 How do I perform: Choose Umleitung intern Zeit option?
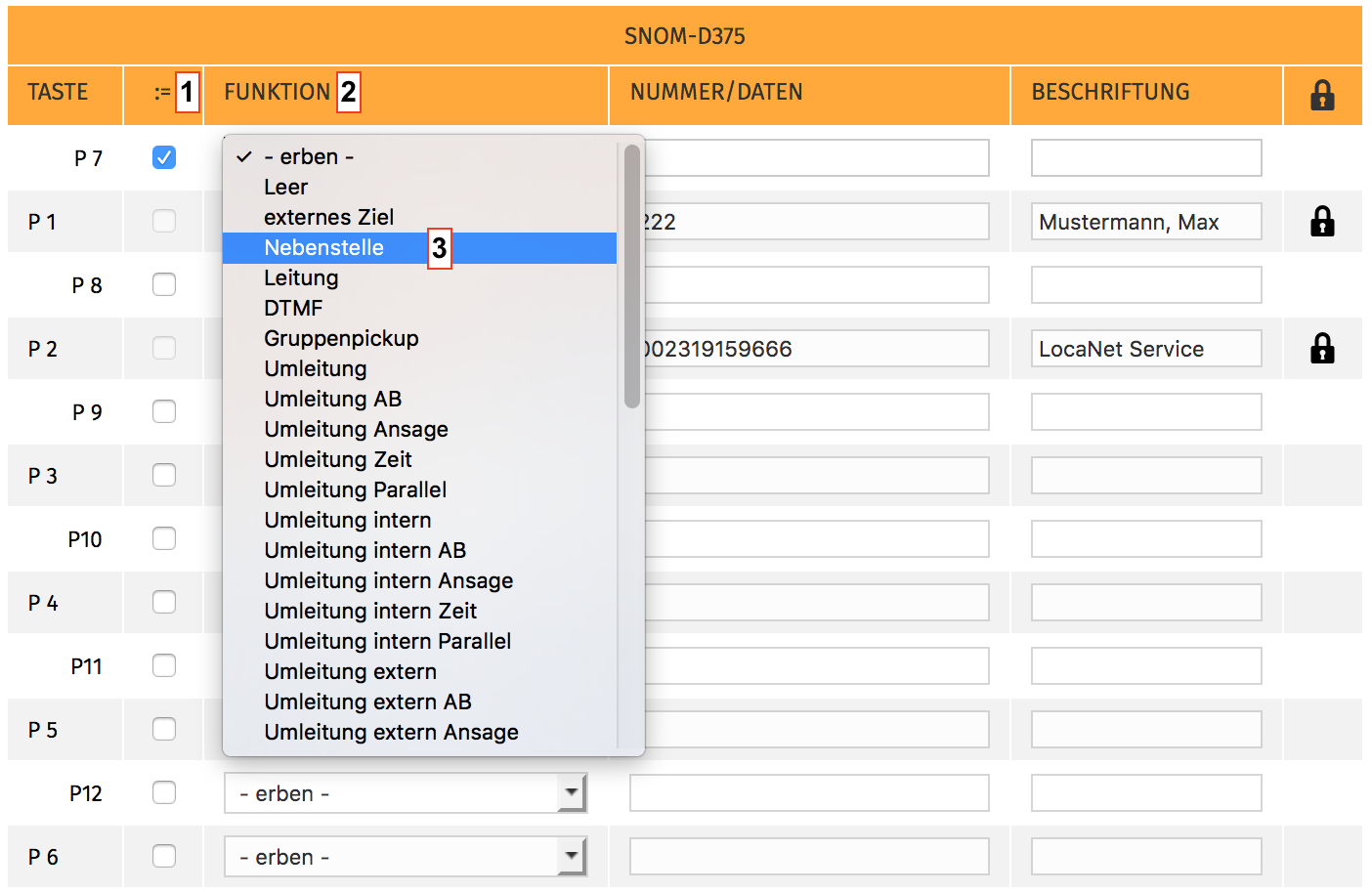click(x=370, y=612)
